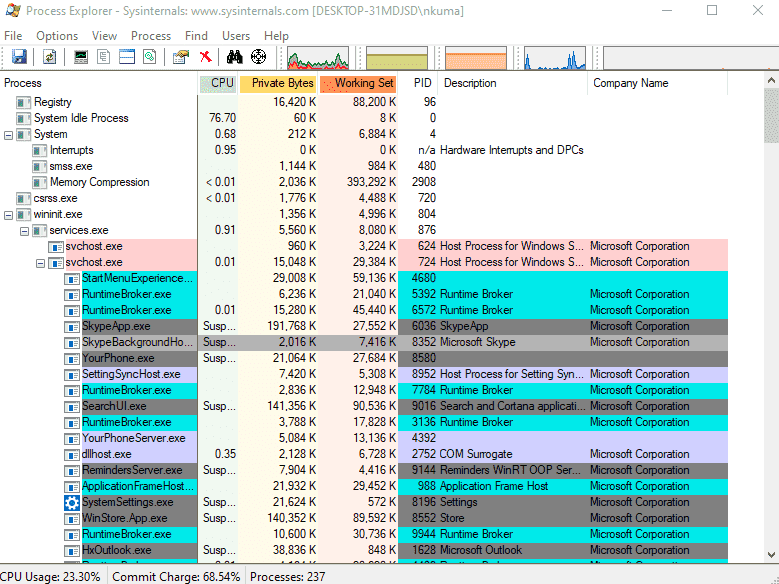This screenshot has width=779, height=584.
Task: Click the dllhost.exe process icon
Action: (x=72, y=455)
